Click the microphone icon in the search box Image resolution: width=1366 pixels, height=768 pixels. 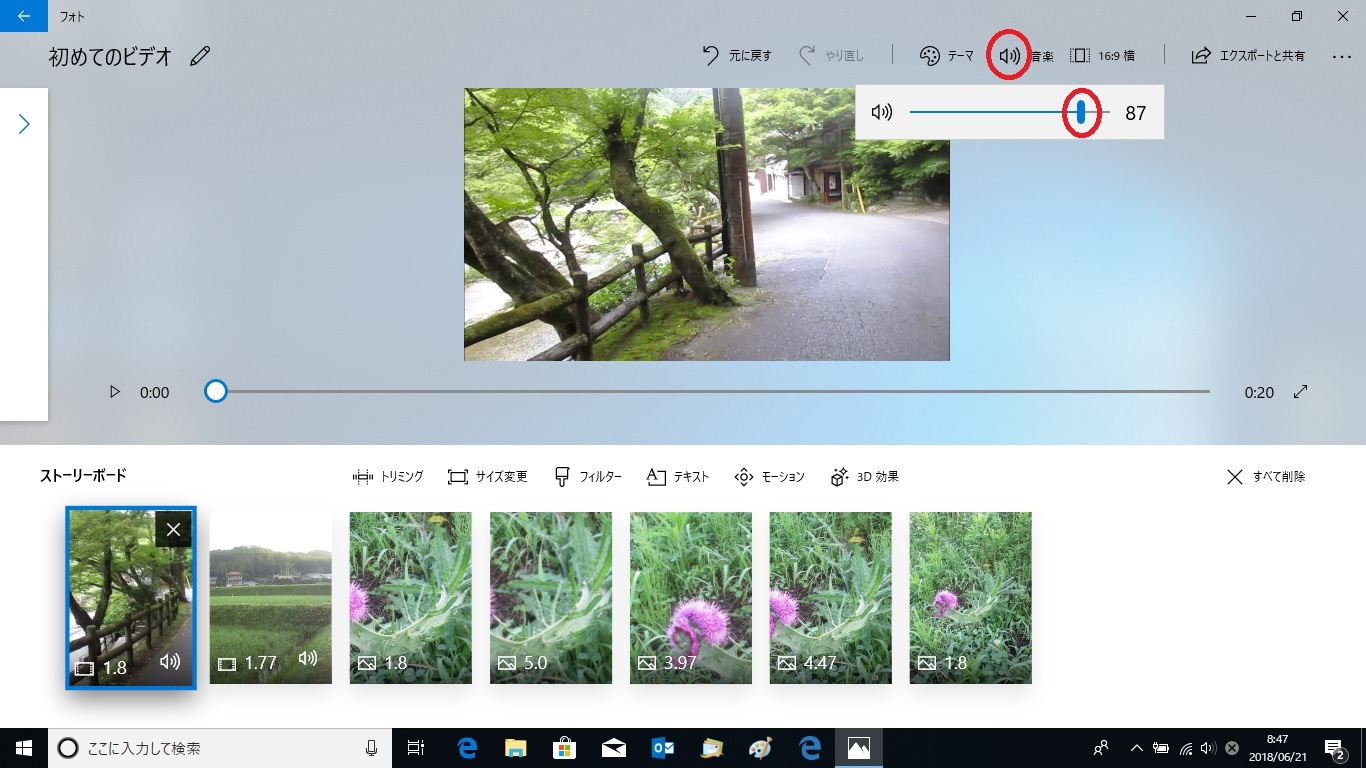coord(371,748)
